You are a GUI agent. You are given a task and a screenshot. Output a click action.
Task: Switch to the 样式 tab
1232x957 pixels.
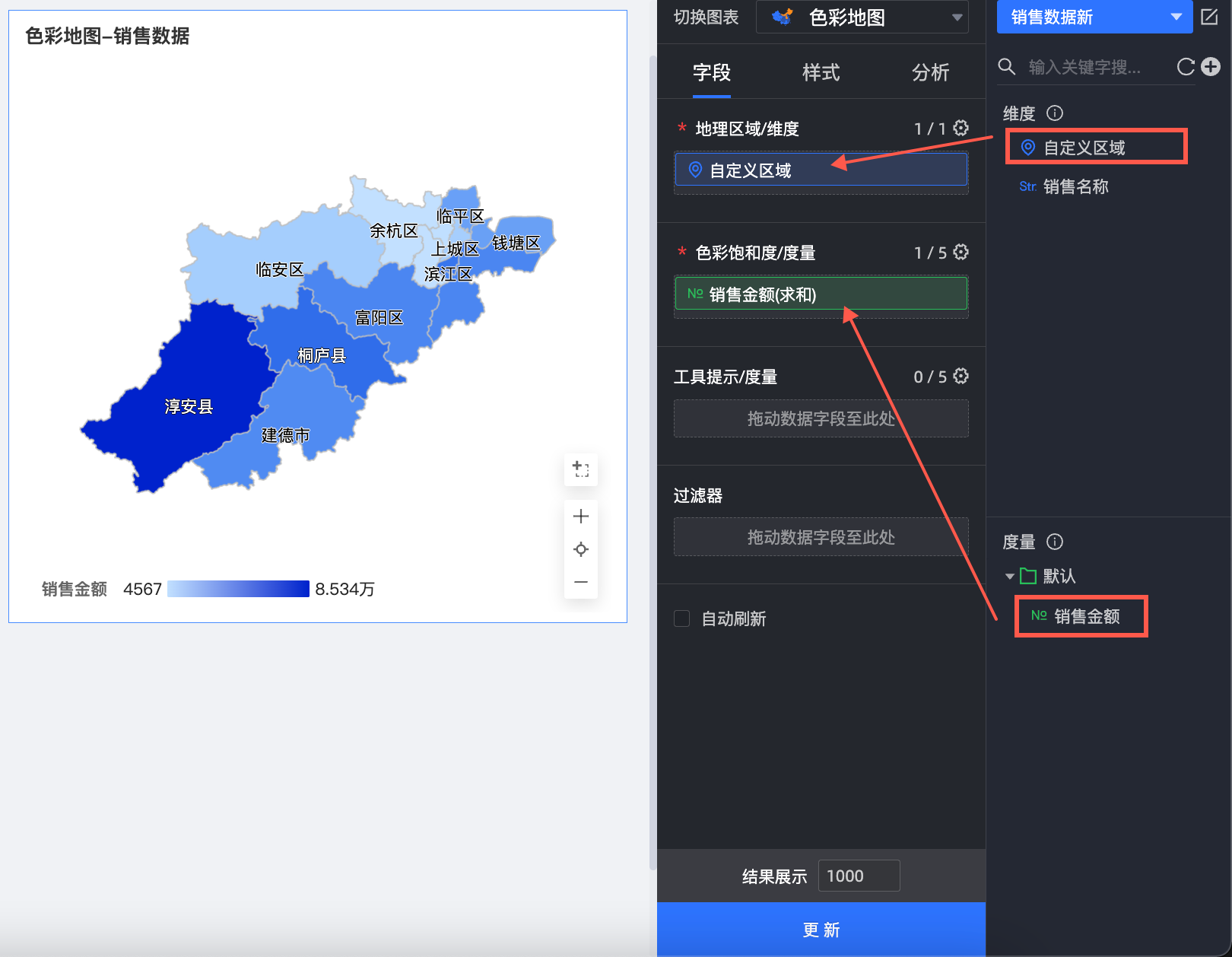coord(821,72)
